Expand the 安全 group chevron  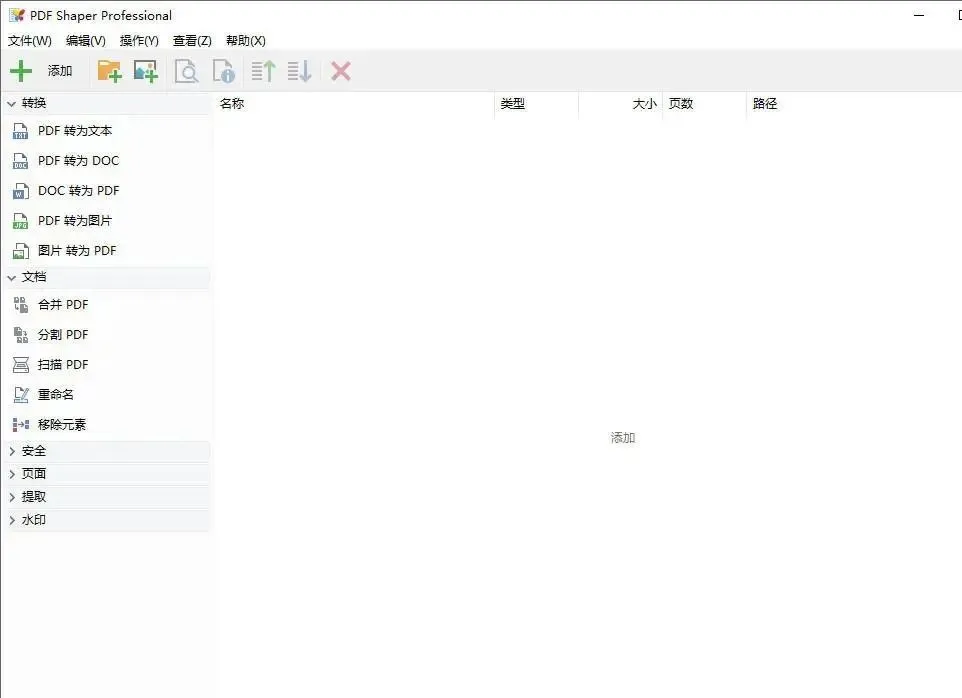click(x=12, y=451)
